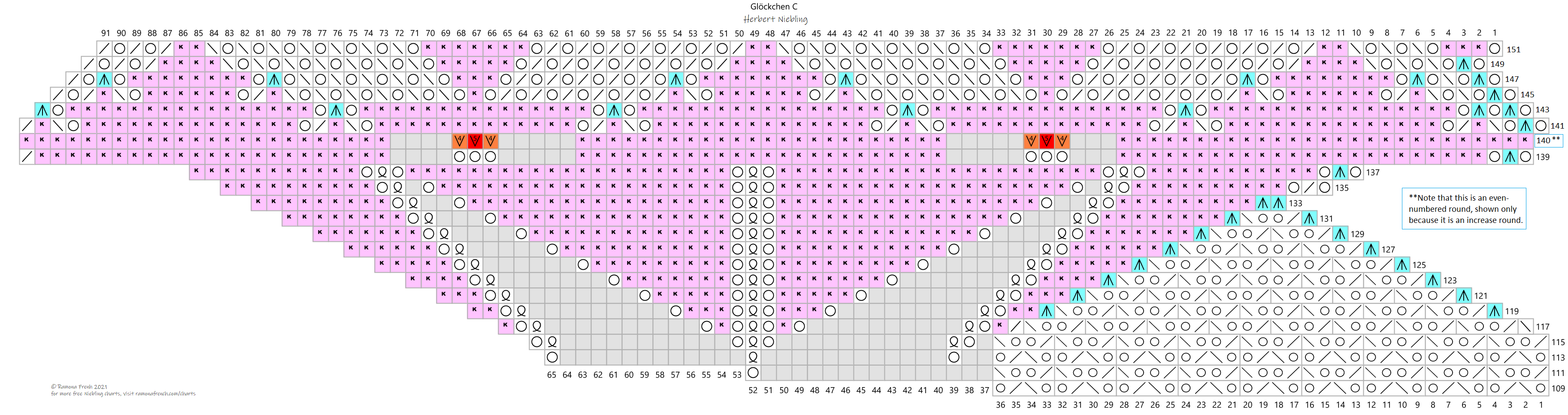The width and height of the screenshot is (1568, 415).
Task: Click the left cyan decrease in row 133
Action: pos(1263,203)
